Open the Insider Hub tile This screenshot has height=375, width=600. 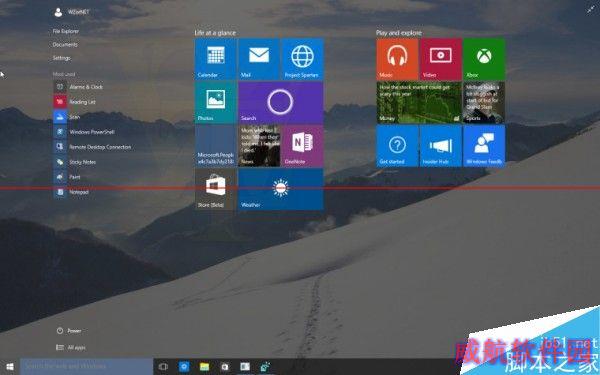tap(440, 146)
